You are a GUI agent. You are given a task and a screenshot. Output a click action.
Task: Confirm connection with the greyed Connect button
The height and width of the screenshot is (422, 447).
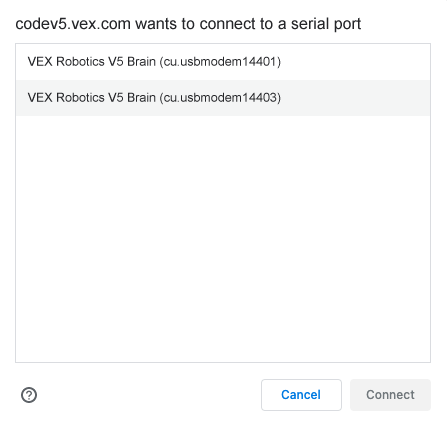pyautogui.click(x=390, y=395)
